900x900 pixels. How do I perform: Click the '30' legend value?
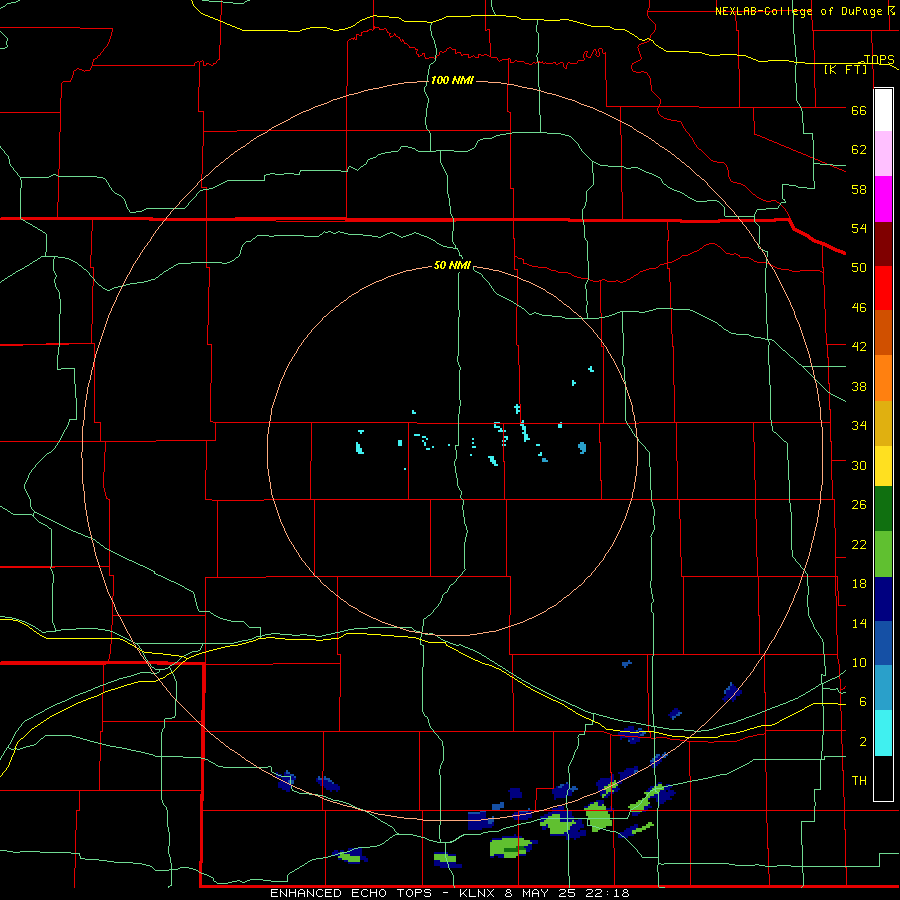(859, 465)
